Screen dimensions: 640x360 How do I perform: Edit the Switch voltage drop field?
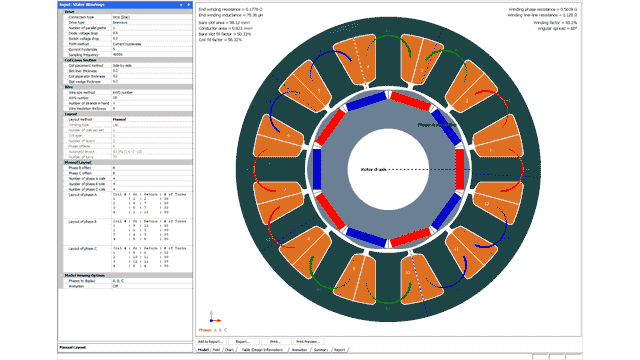pyautogui.click(x=151, y=38)
